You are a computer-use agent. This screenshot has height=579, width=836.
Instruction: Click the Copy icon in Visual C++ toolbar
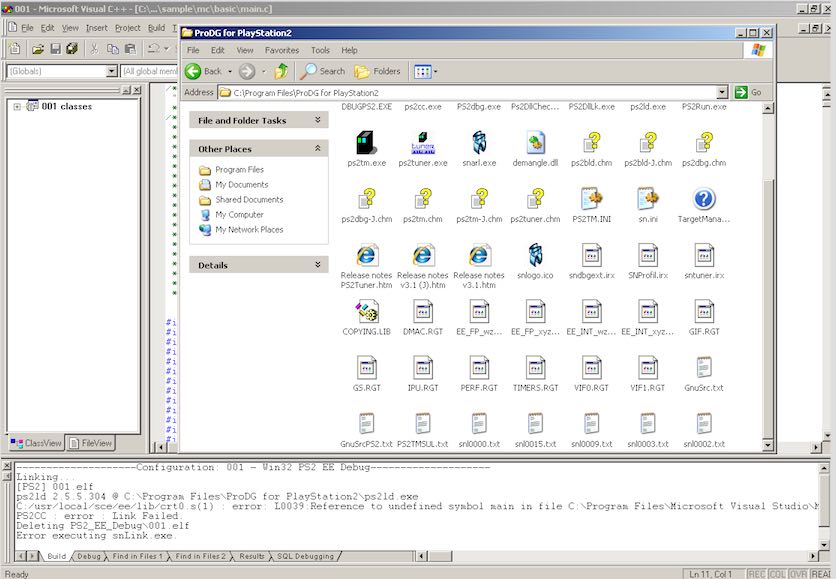point(112,49)
